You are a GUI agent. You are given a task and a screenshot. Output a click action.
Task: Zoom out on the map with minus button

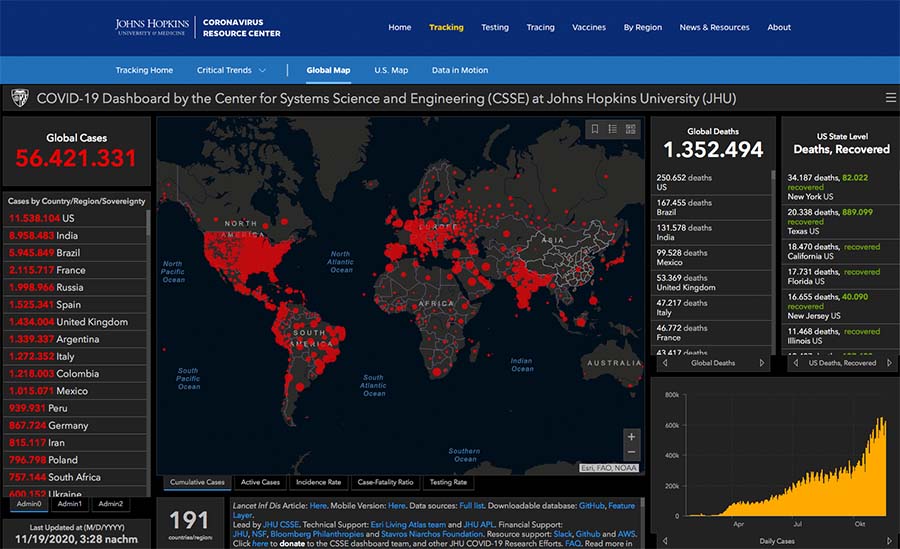(631, 452)
